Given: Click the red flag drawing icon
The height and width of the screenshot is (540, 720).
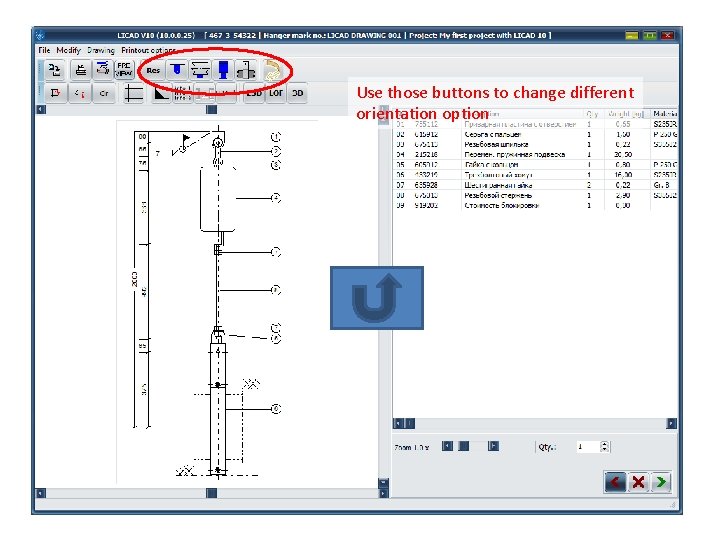Looking at the screenshot, I should [x=56, y=93].
